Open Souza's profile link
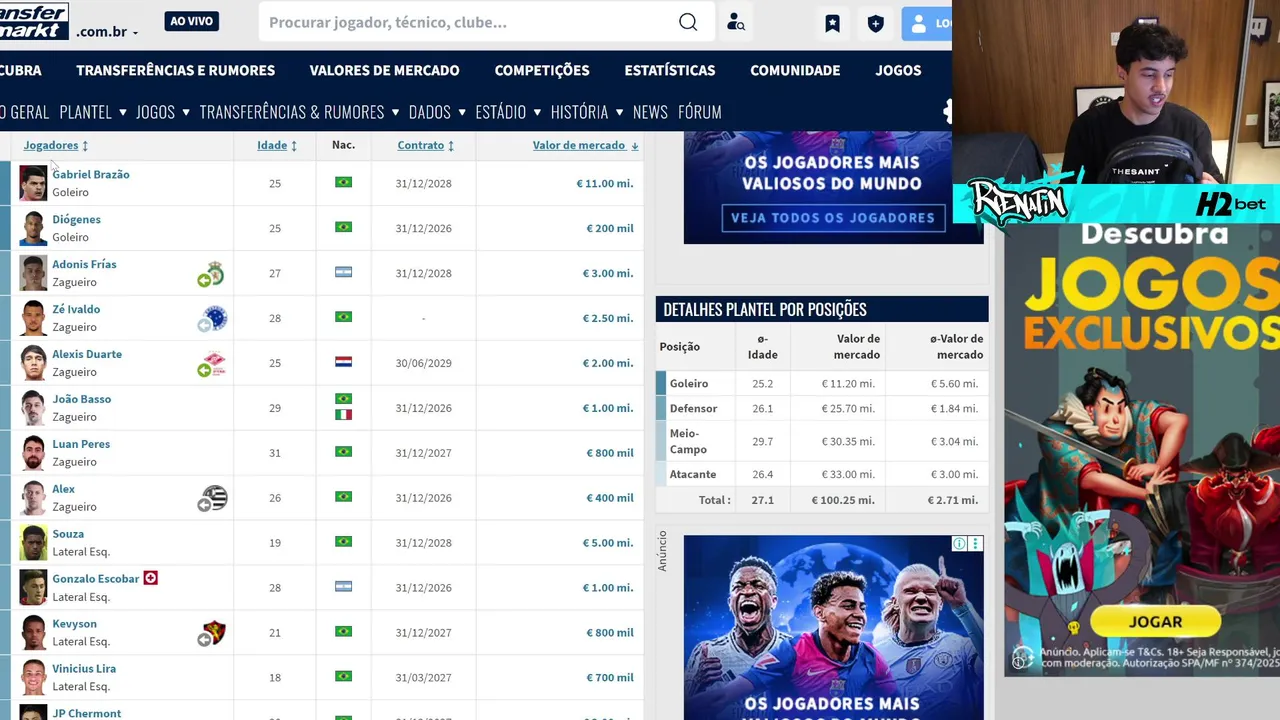The width and height of the screenshot is (1280, 720). coord(68,534)
